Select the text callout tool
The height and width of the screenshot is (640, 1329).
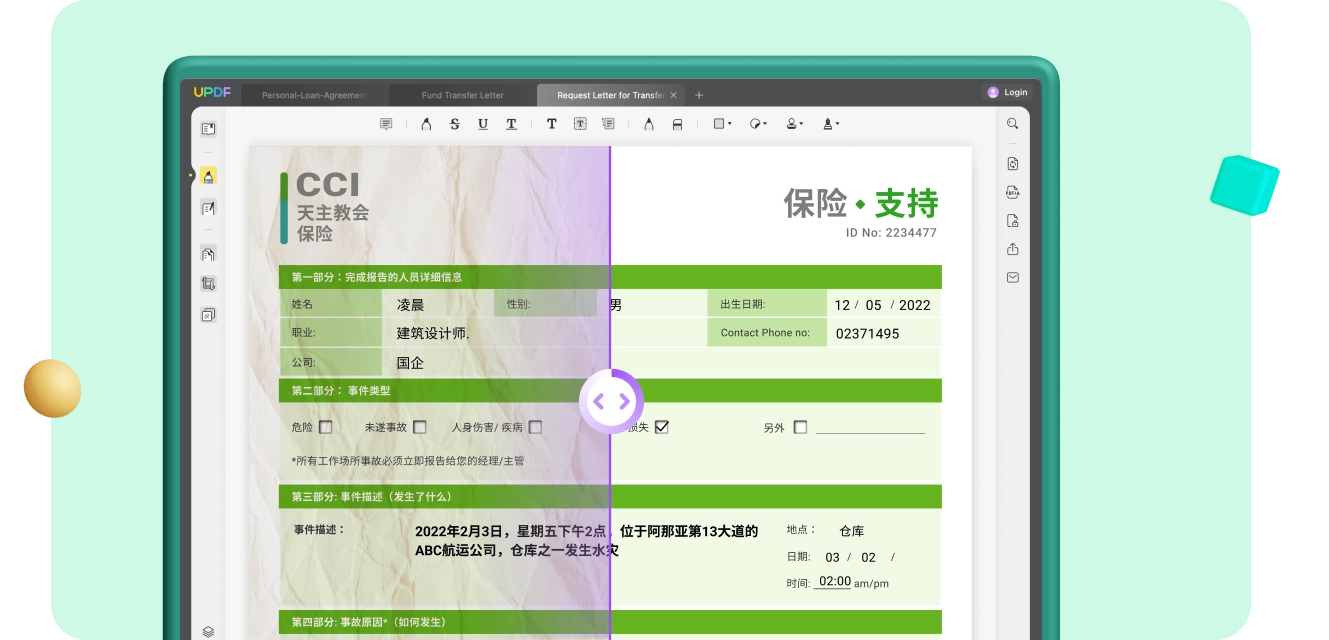coord(608,124)
